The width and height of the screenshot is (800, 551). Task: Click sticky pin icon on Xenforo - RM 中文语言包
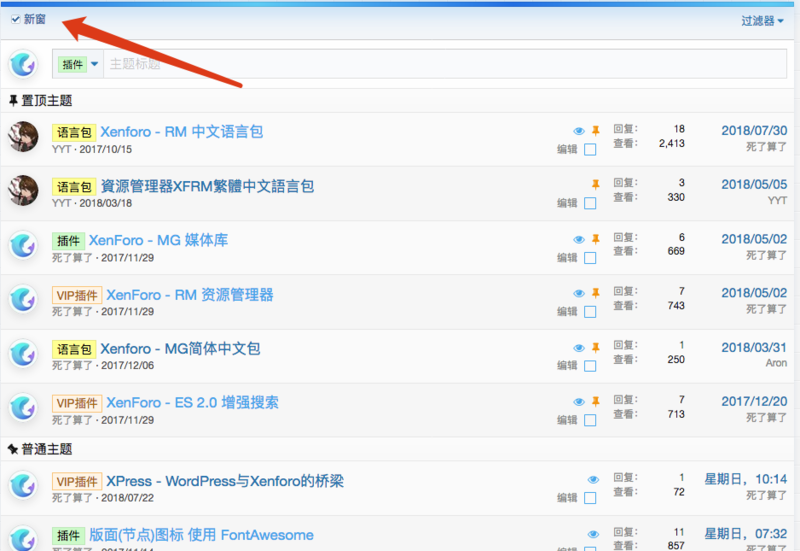[x=595, y=131]
